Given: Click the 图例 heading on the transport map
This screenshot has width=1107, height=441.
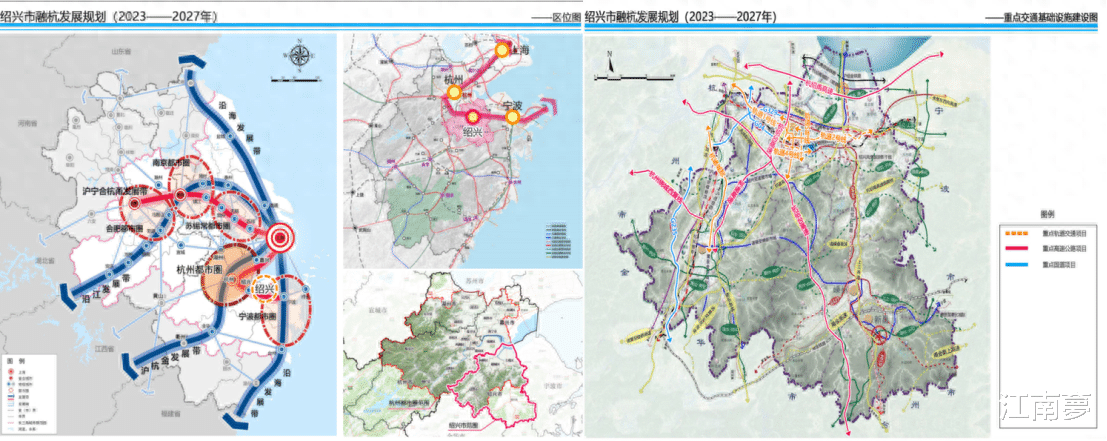Looking at the screenshot, I should click(1047, 213).
